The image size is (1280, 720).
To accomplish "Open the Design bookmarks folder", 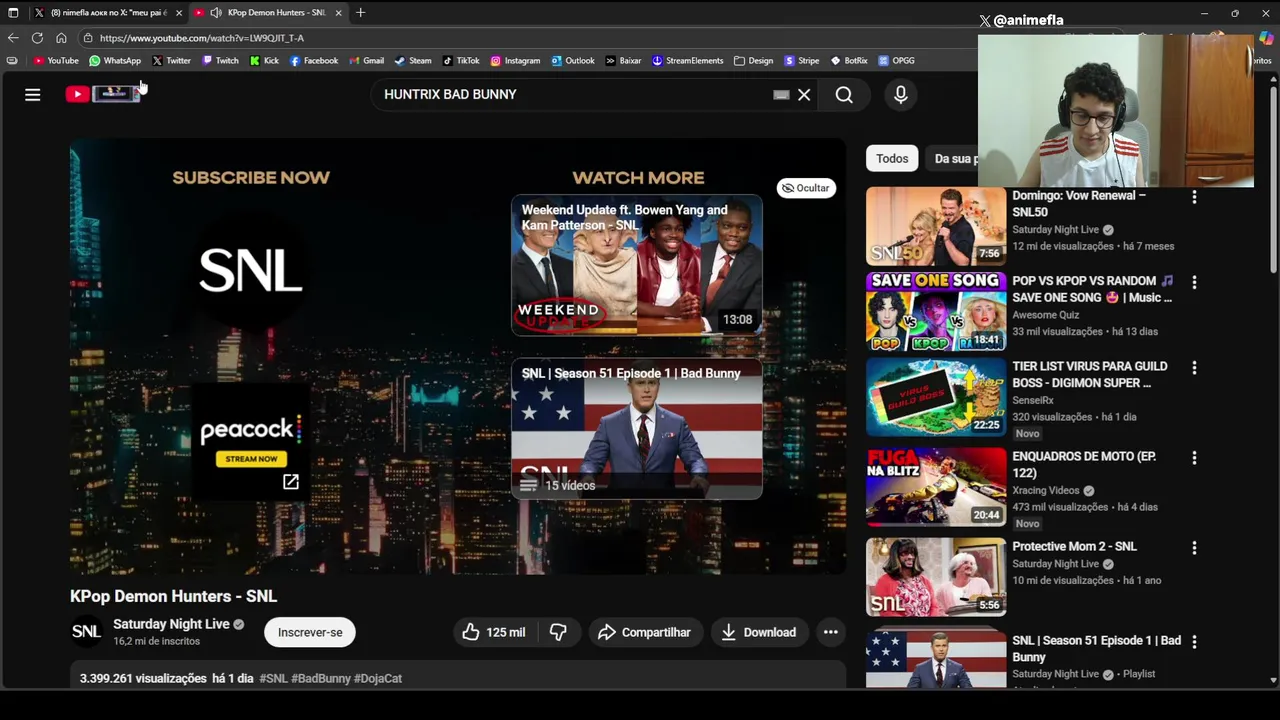I will coord(753,61).
